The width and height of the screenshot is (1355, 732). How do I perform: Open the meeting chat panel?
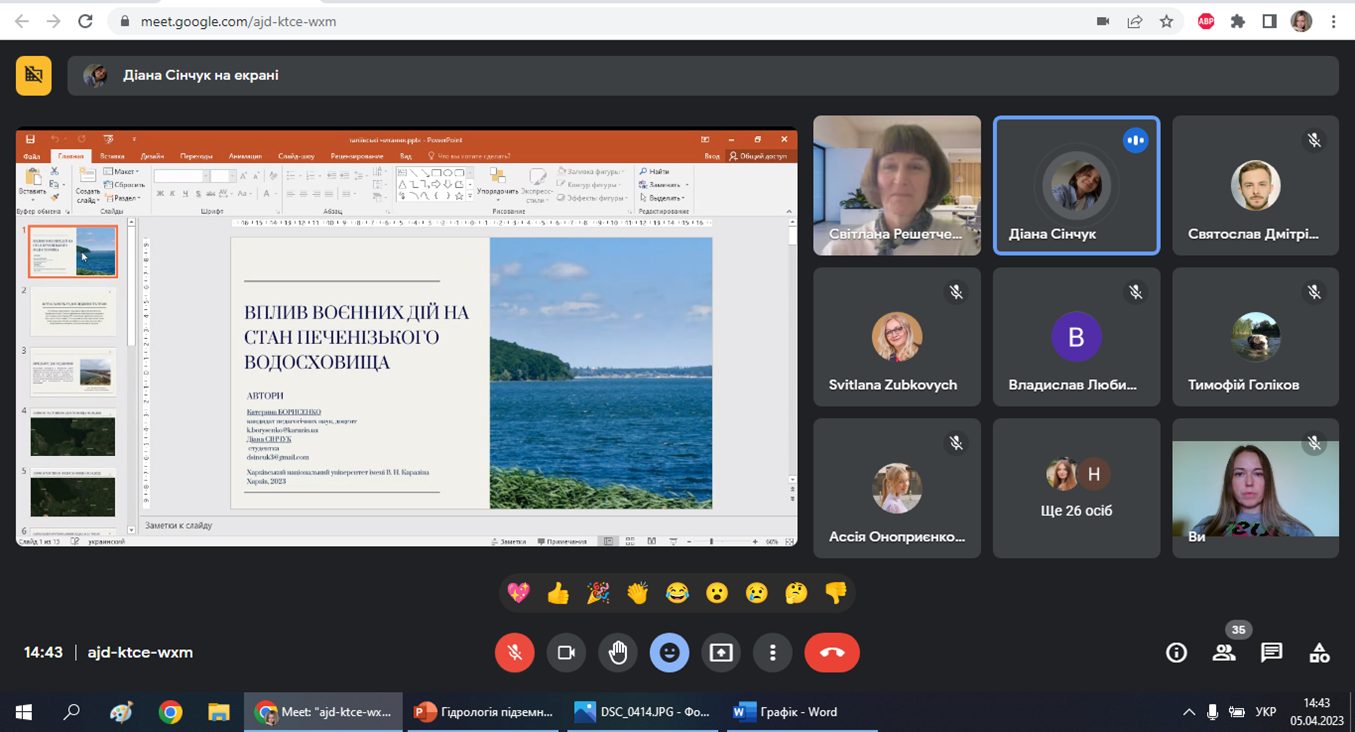(1271, 653)
